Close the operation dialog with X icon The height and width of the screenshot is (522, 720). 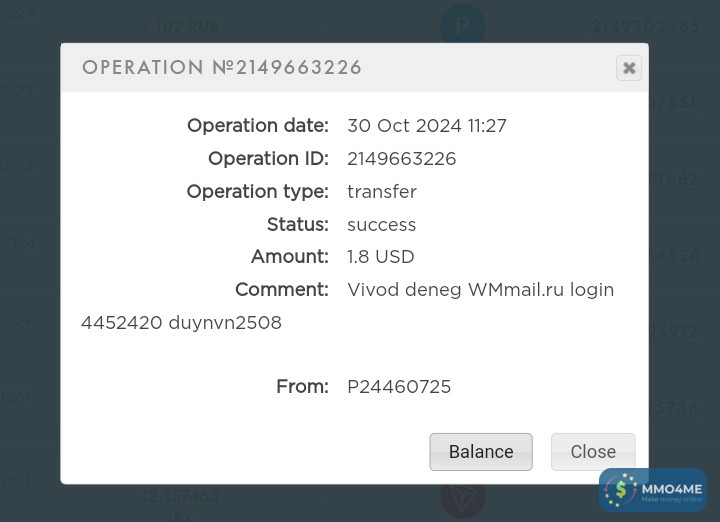pyautogui.click(x=629, y=68)
